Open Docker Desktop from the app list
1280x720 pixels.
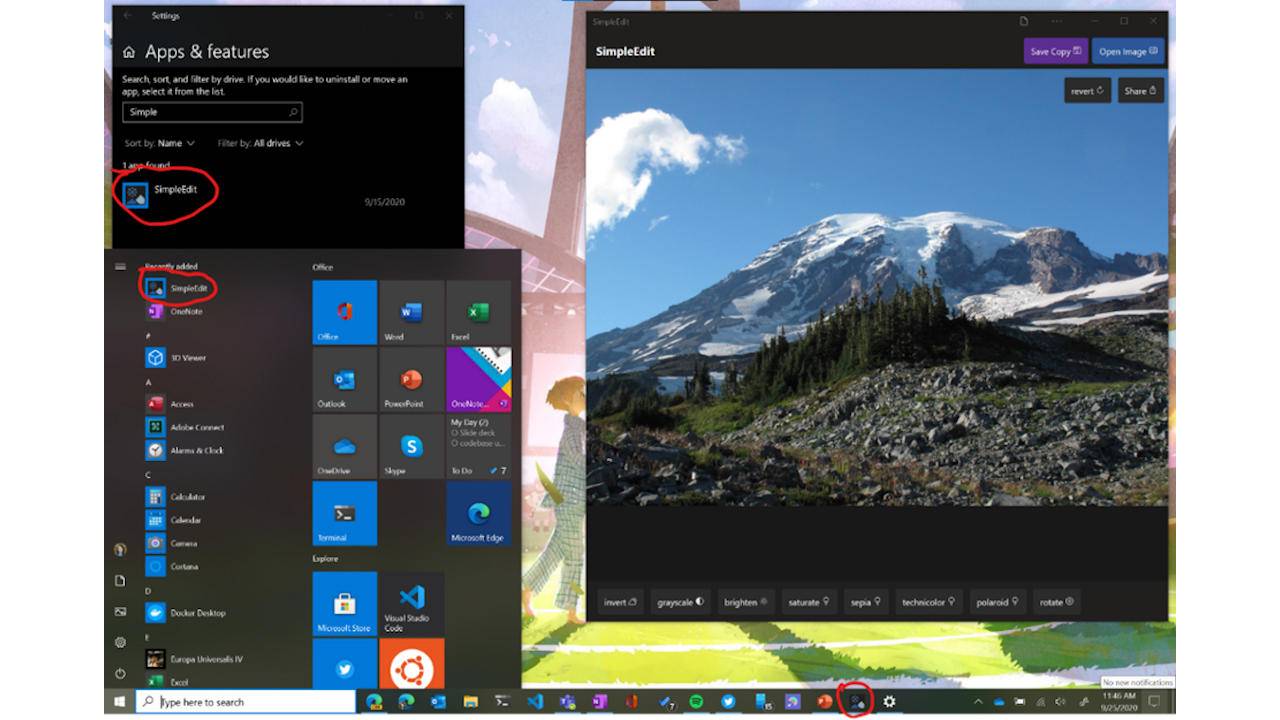pyautogui.click(x=186, y=612)
